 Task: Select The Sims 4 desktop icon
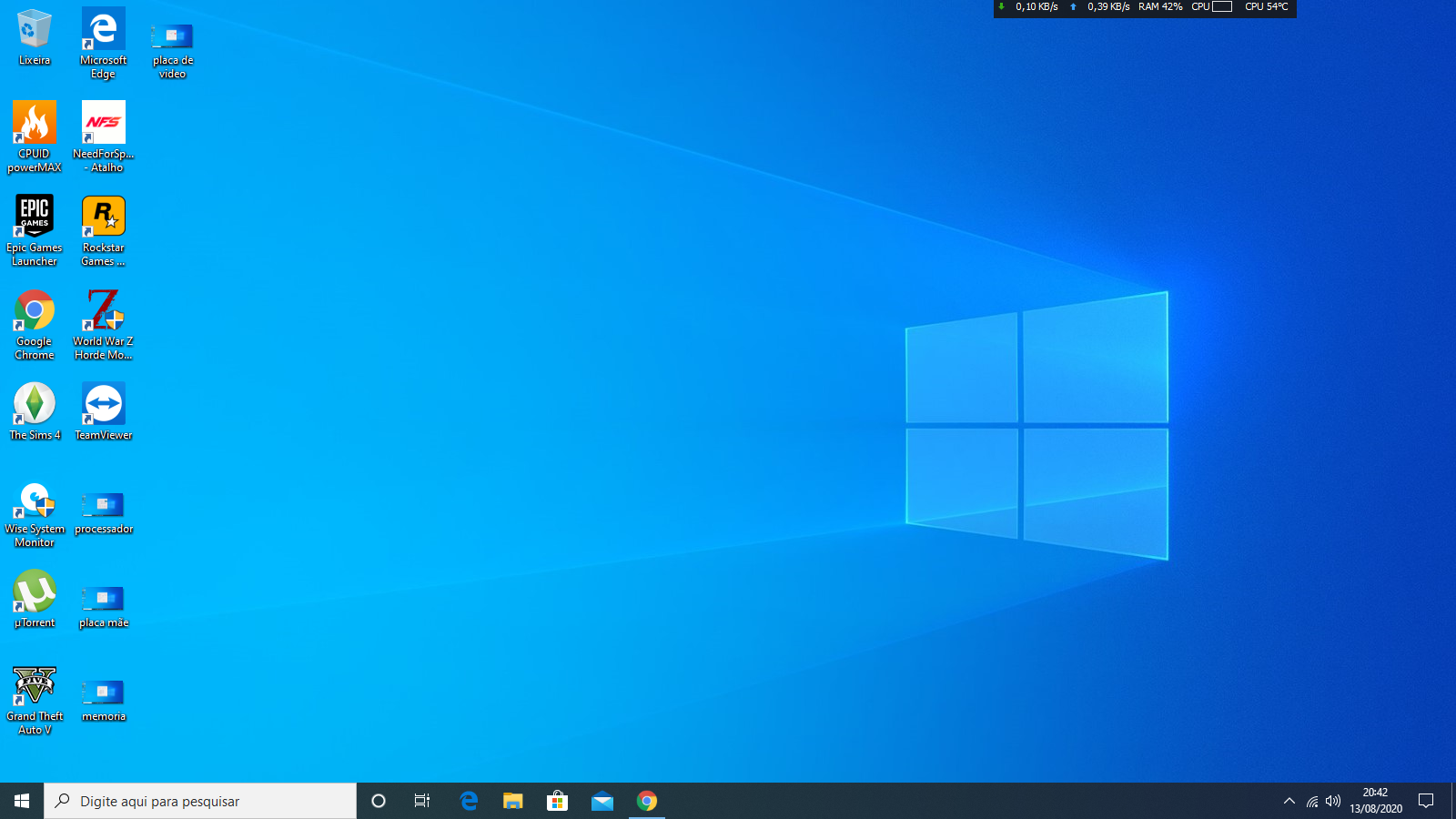coord(35,411)
